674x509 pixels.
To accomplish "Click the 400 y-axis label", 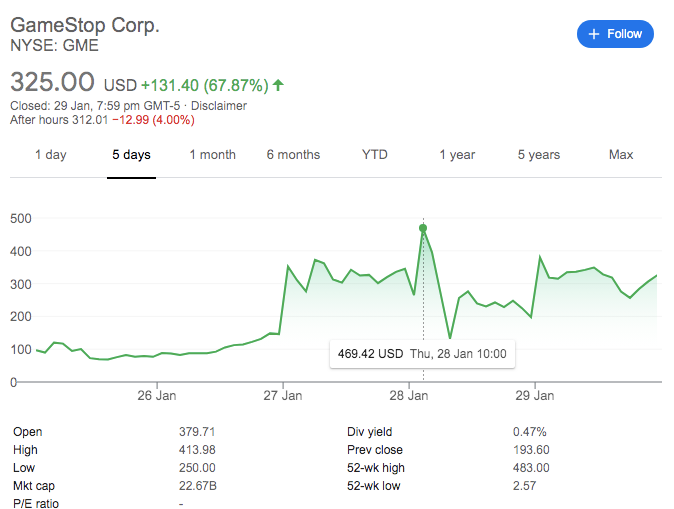I will point(21,251).
